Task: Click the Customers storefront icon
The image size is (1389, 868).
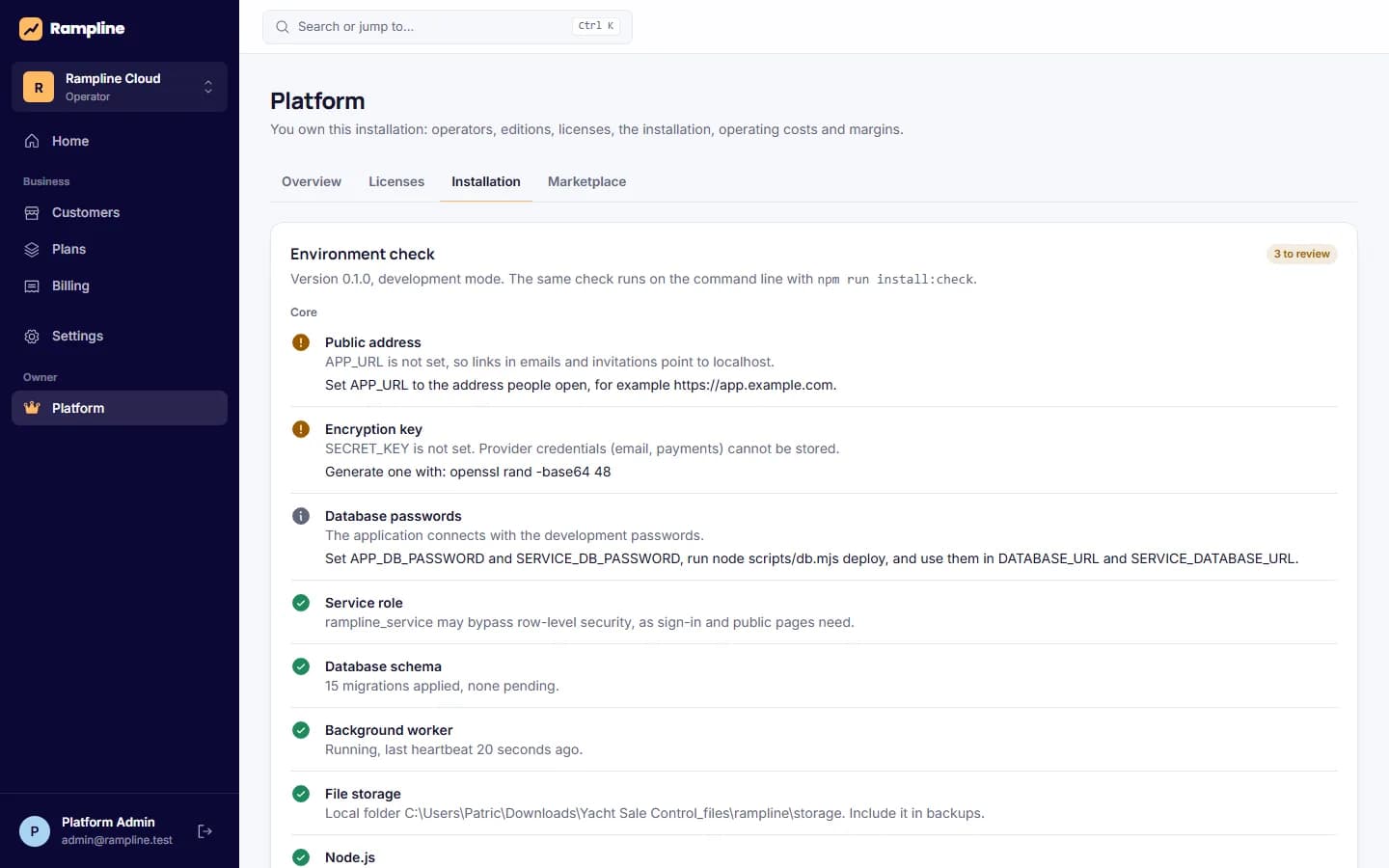Action: [x=32, y=212]
